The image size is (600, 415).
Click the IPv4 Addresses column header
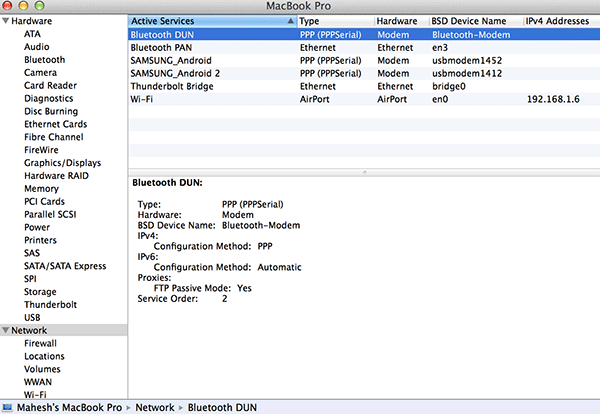560,20
